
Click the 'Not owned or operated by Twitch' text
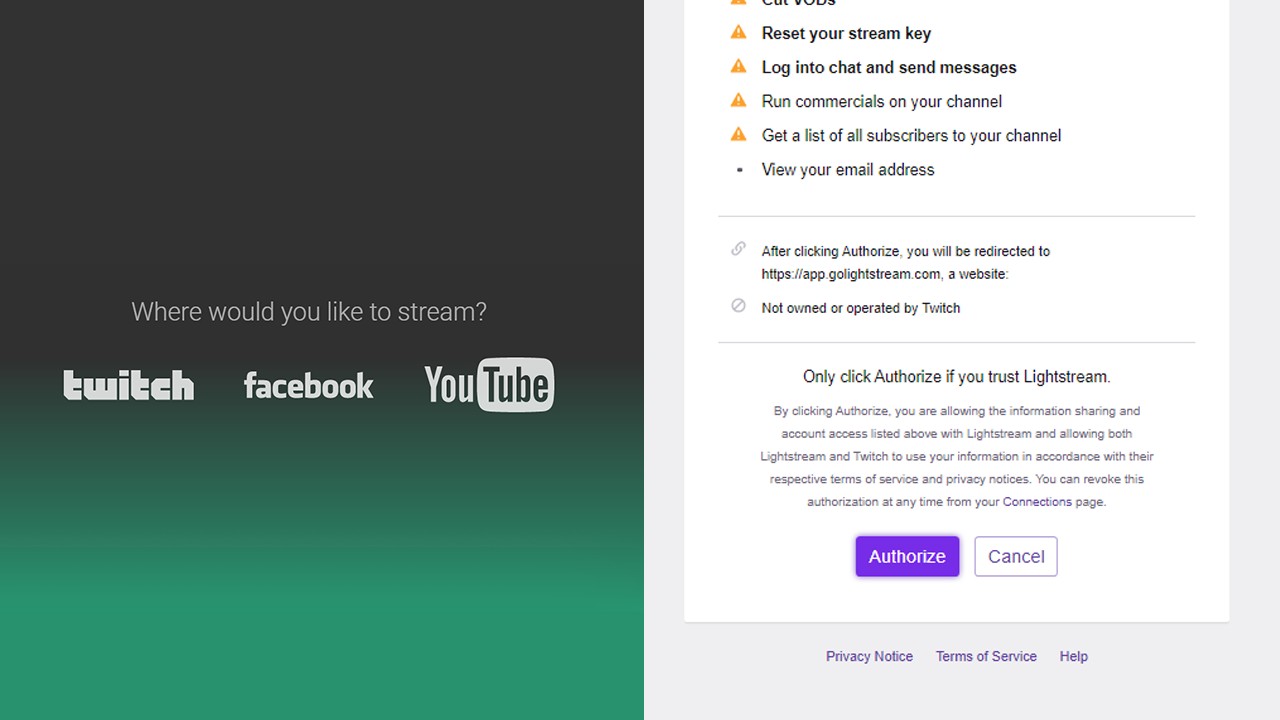pos(861,308)
